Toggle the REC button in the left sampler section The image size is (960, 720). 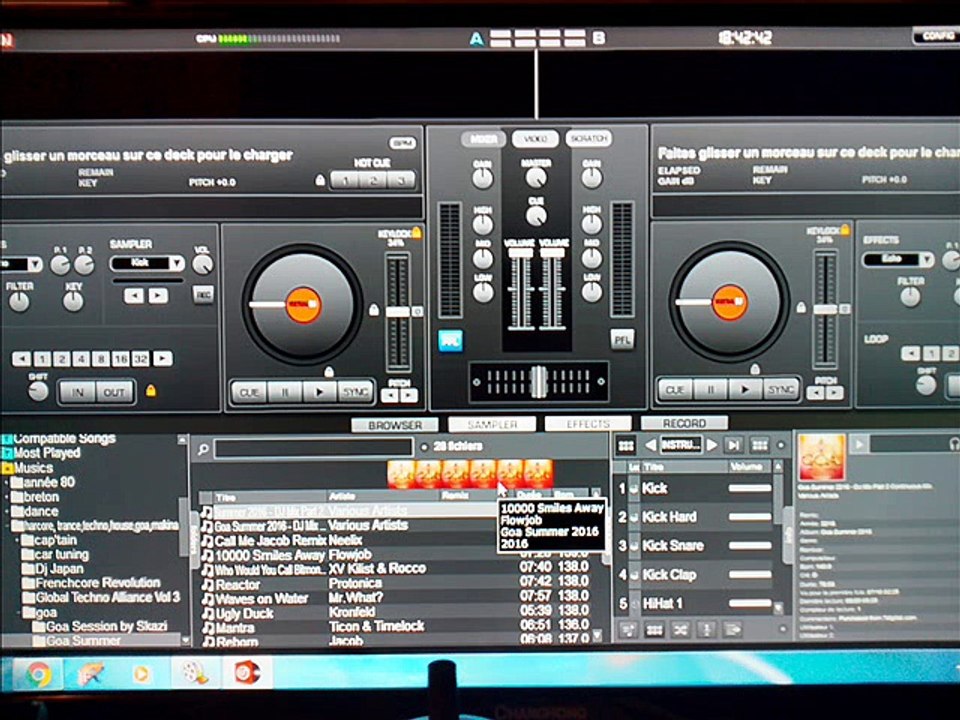203,294
